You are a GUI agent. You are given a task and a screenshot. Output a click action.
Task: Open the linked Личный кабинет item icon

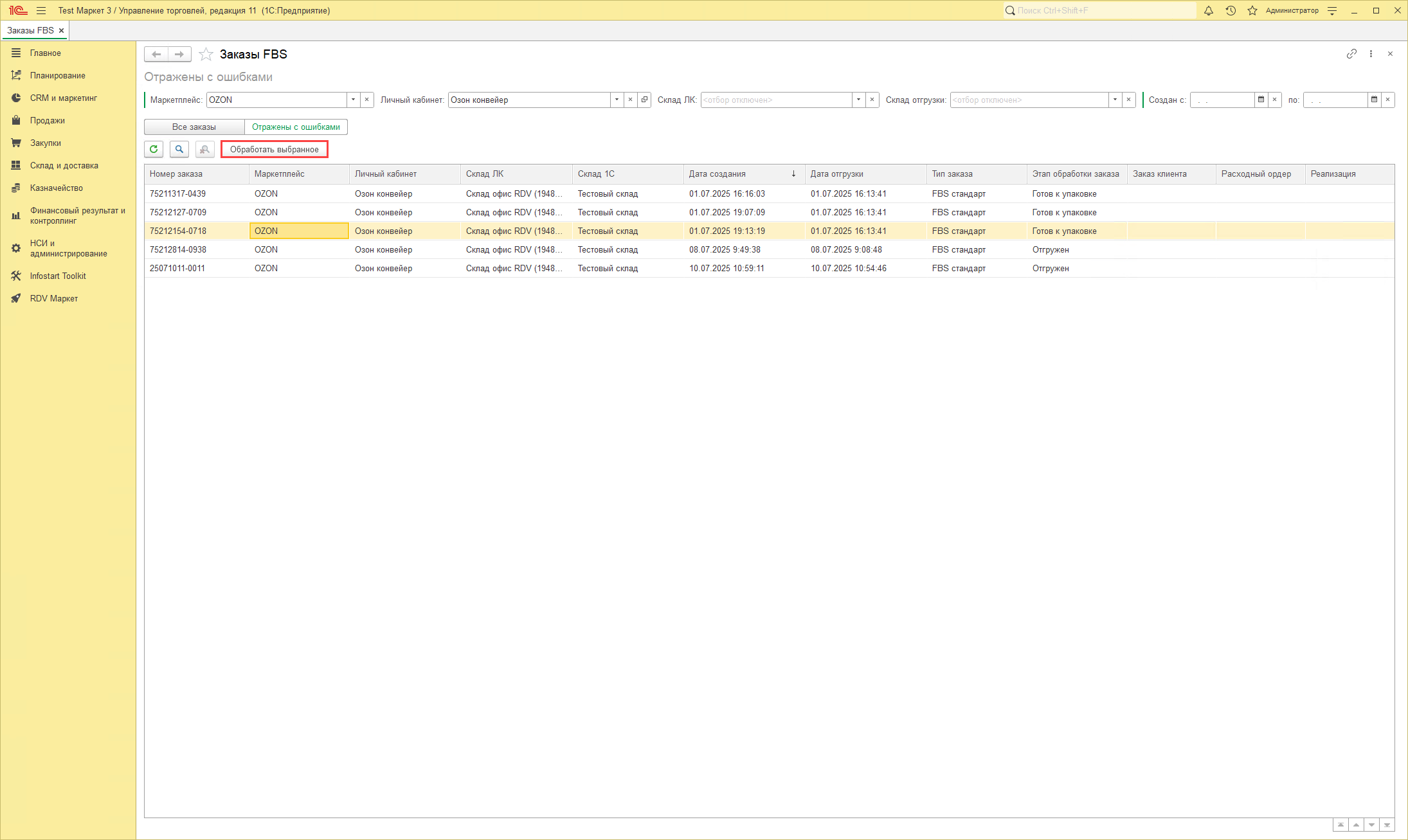pyautogui.click(x=644, y=100)
